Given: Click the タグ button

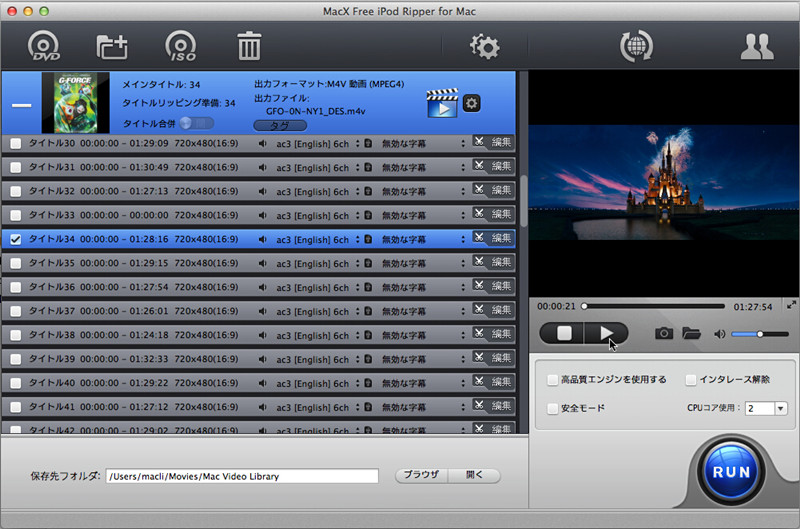Looking at the screenshot, I should pos(280,125).
